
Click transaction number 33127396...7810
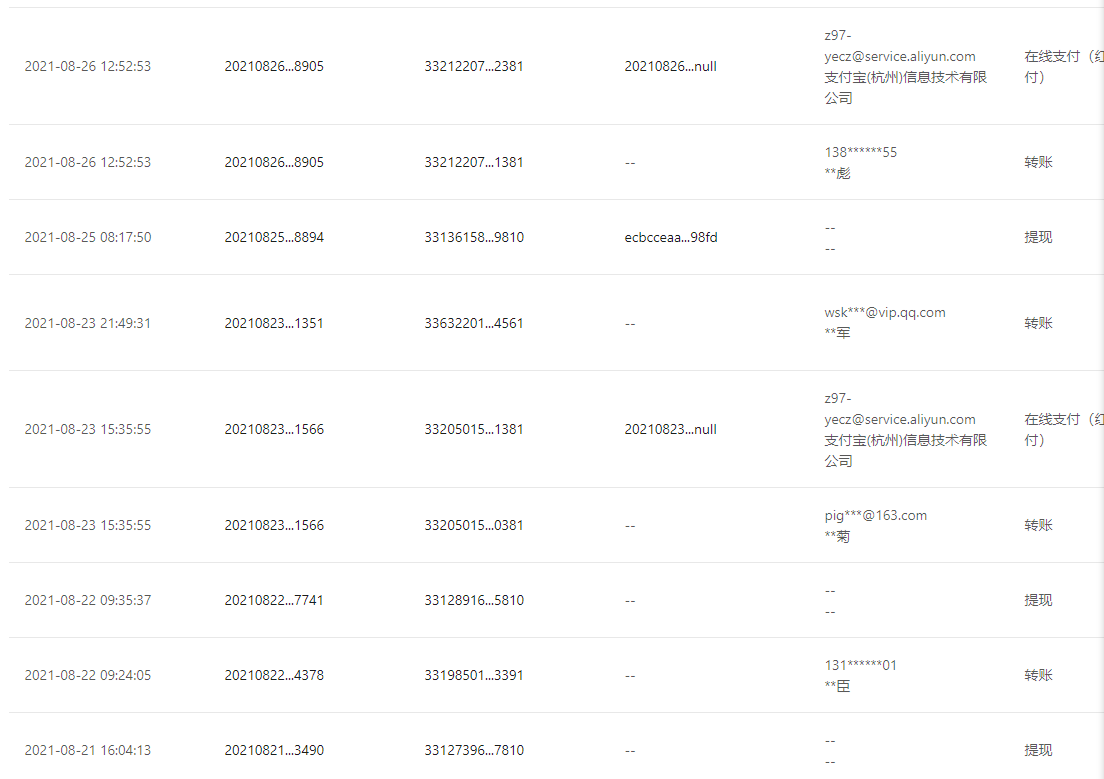(x=473, y=750)
